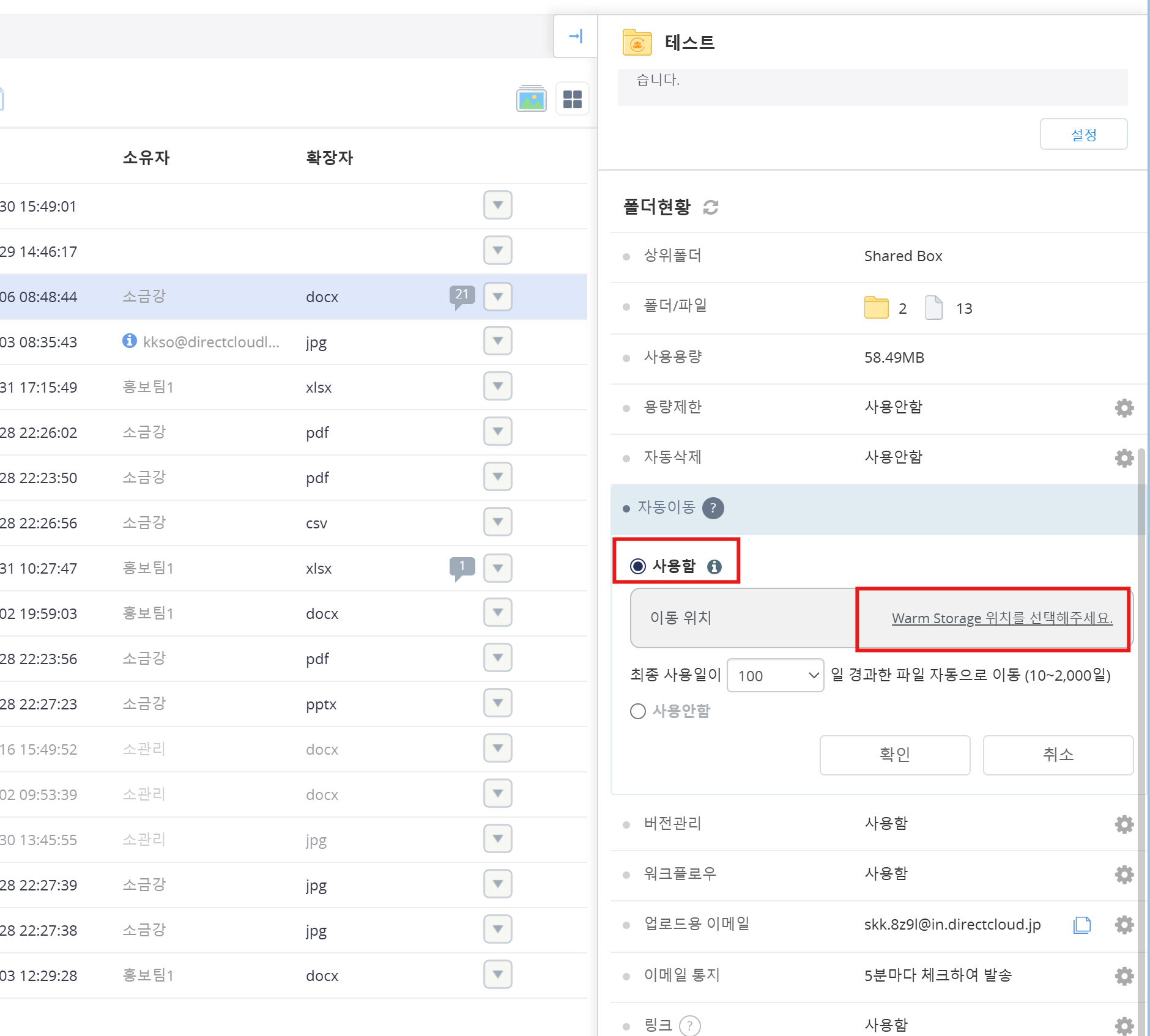Open the 21 comments bubble
The width and height of the screenshot is (1150, 1036).
462,296
